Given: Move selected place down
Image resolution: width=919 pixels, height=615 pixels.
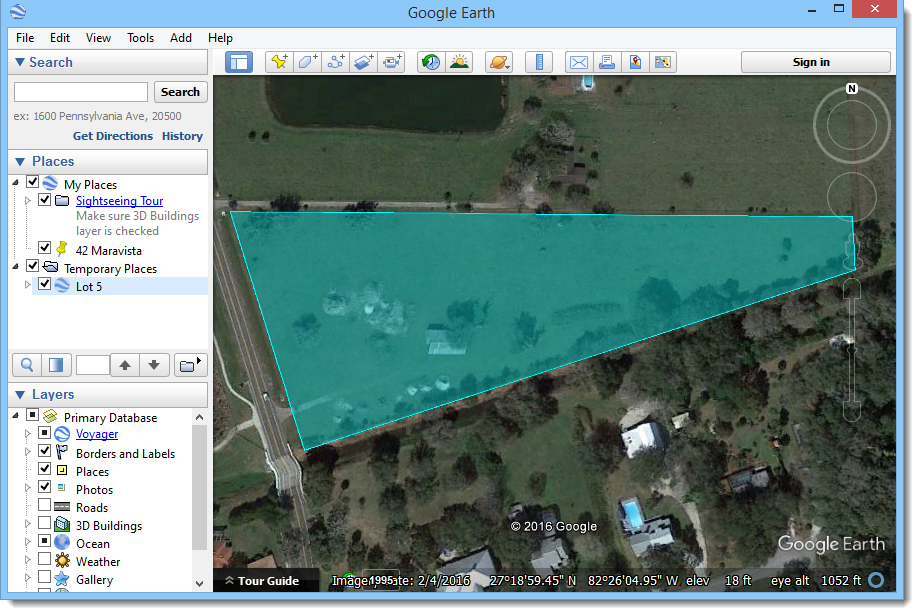Looking at the screenshot, I should coord(154,365).
